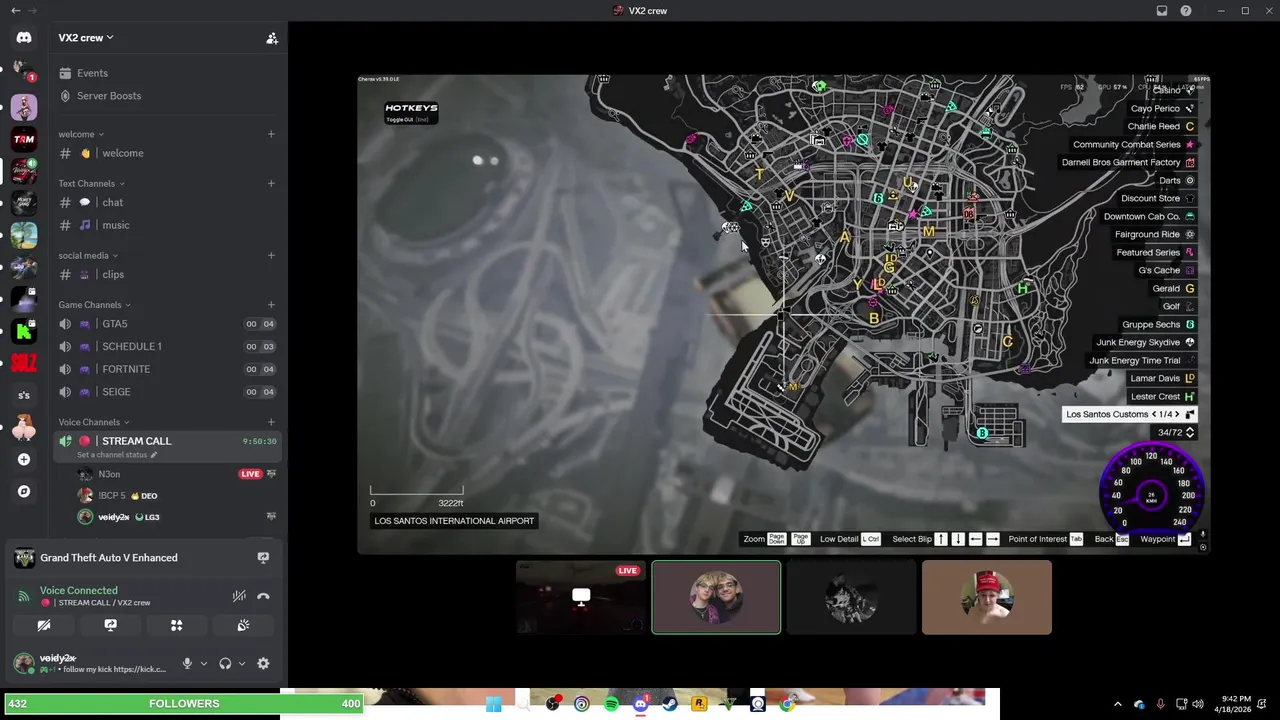Screen dimensions: 1280x720
Task: Collapse the Text Channels category
Action: (91, 184)
